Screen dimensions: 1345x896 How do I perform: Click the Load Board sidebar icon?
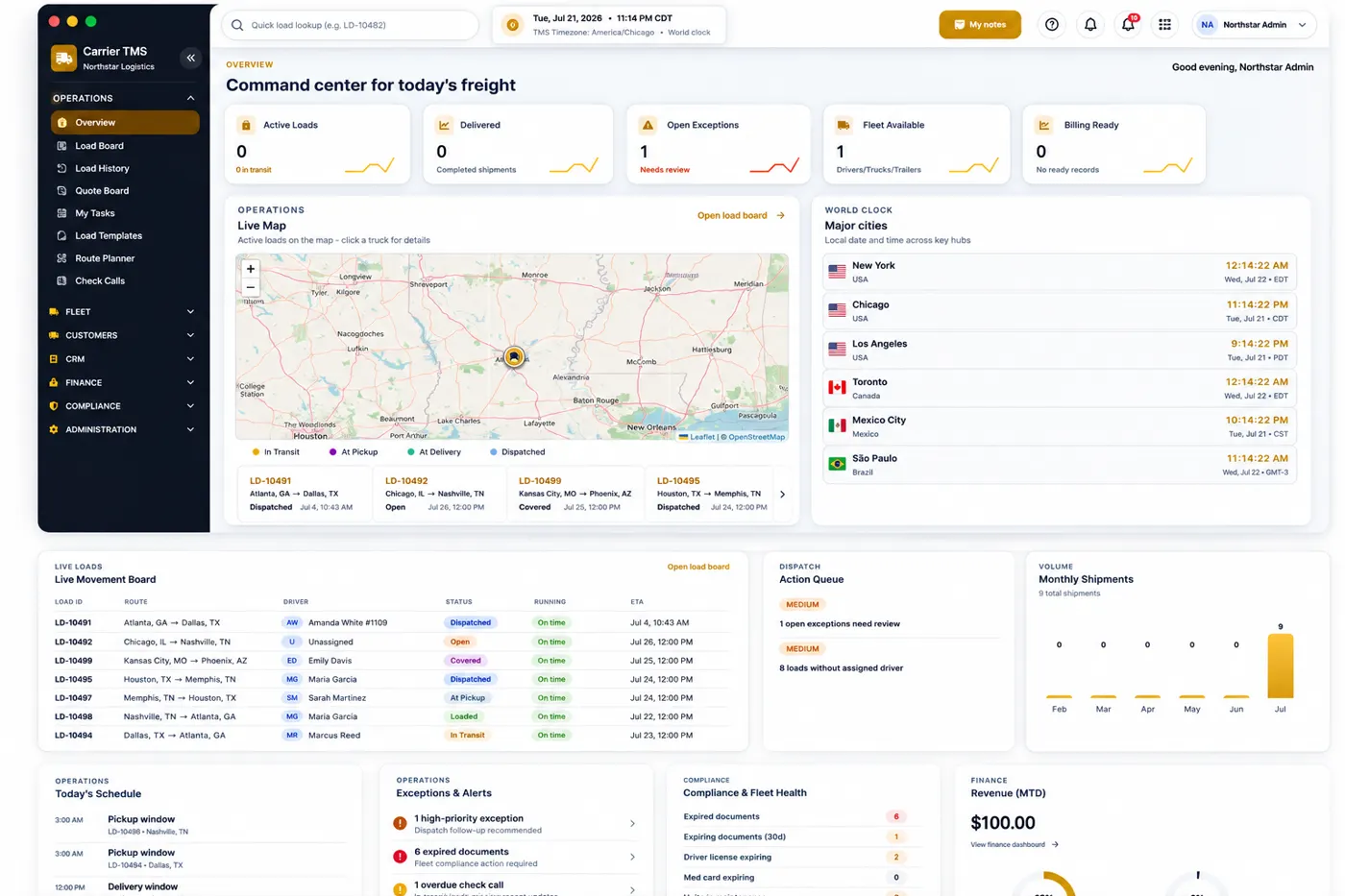click(x=61, y=146)
